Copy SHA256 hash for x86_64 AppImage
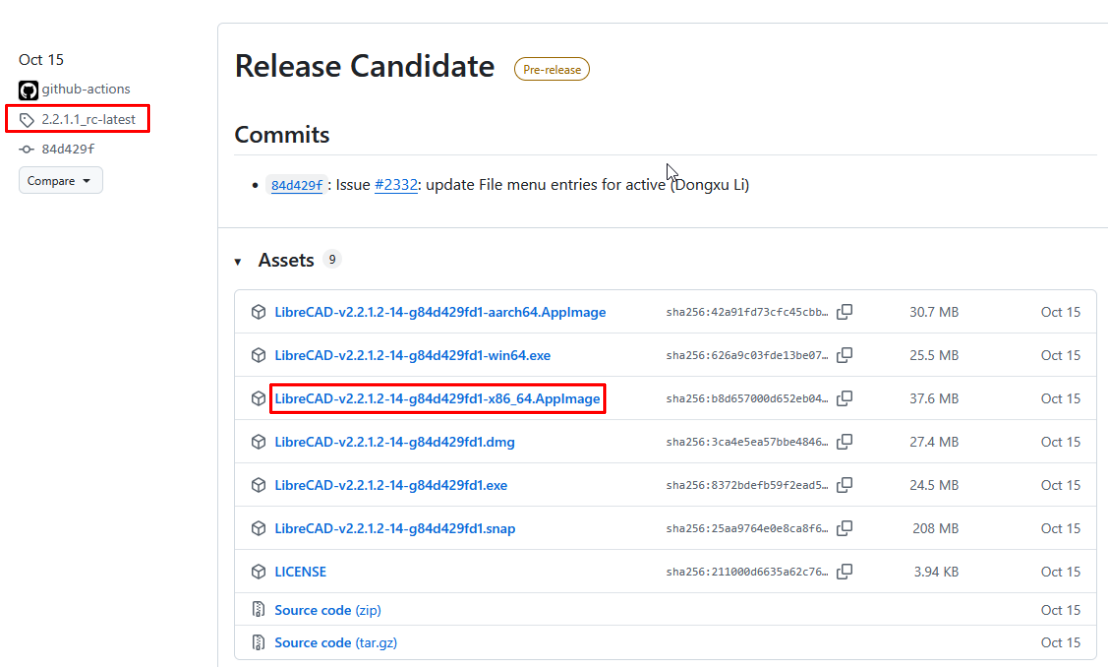The image size is (1108, 667). [x=844, y=398]
